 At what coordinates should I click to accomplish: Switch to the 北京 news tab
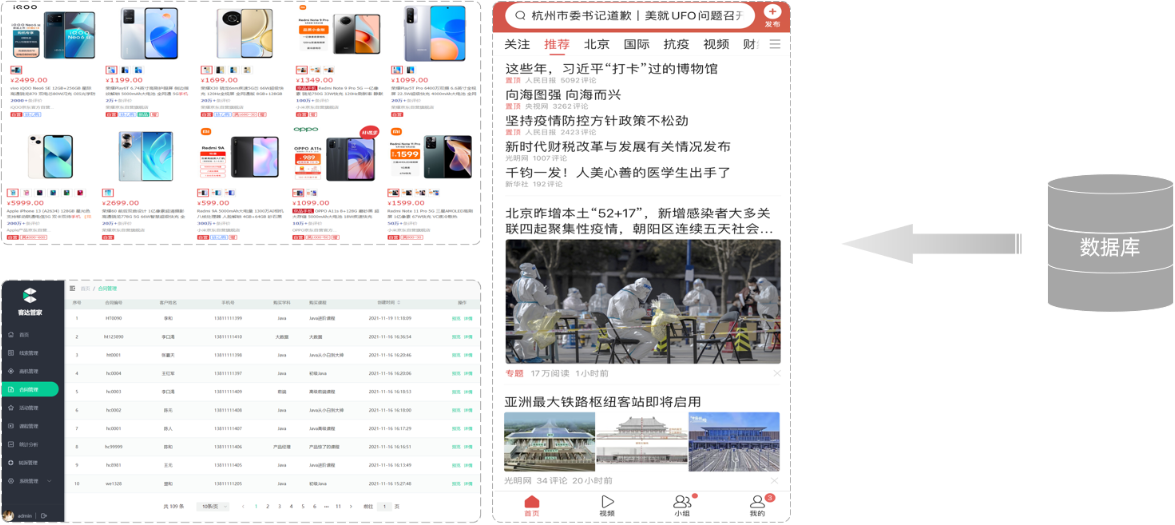pos(597,45)
